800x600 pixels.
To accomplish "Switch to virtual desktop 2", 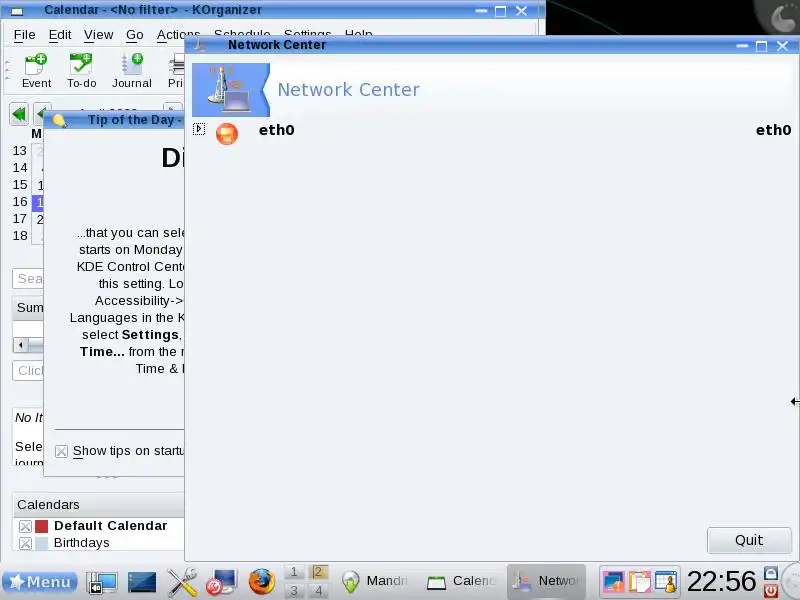I will pyautogui.click(x=318, y=572).
